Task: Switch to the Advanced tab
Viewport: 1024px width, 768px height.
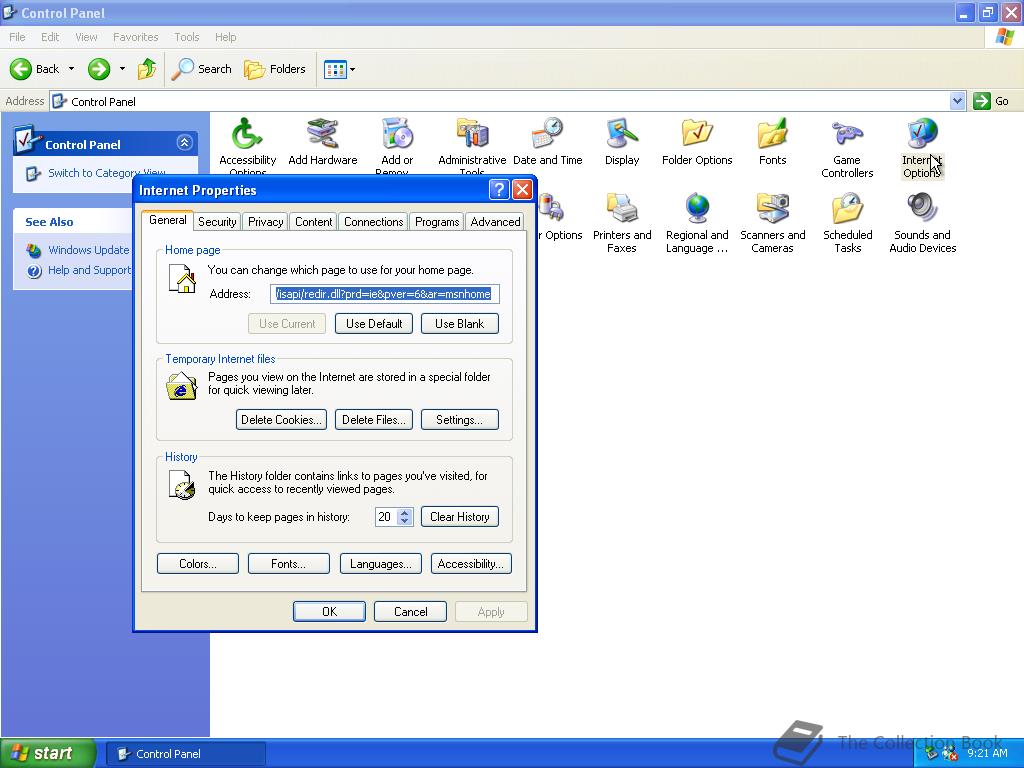Action: pyautogui.click(x=495, y=222)
